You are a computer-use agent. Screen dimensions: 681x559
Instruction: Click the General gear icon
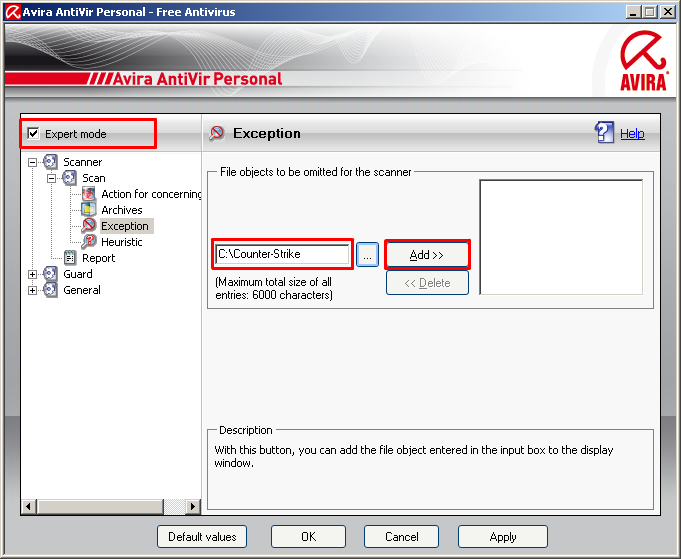point(50,290)
